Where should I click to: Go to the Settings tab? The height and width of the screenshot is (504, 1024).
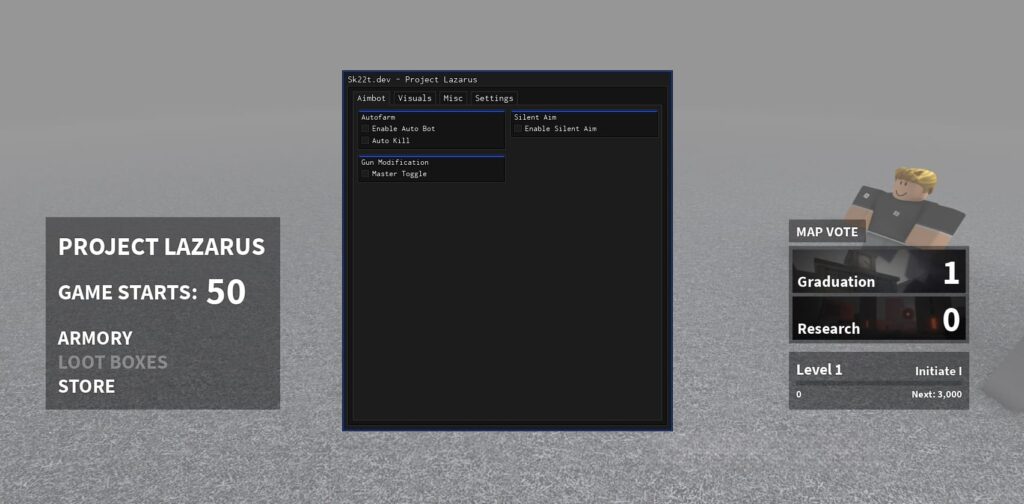pos(494,98)
